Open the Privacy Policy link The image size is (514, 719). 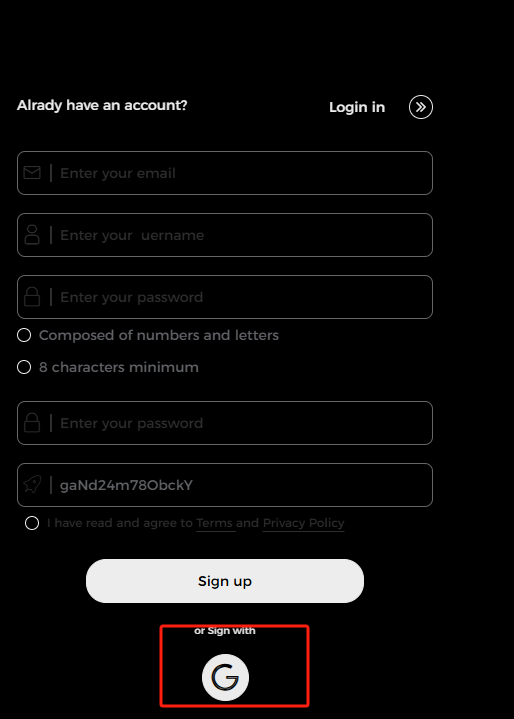pos(304,523)
